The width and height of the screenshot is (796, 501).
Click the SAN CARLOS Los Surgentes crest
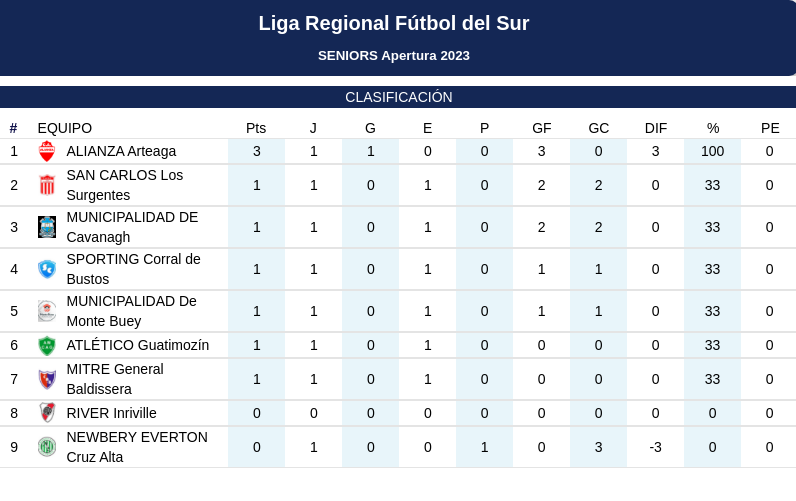pos(47,185)
